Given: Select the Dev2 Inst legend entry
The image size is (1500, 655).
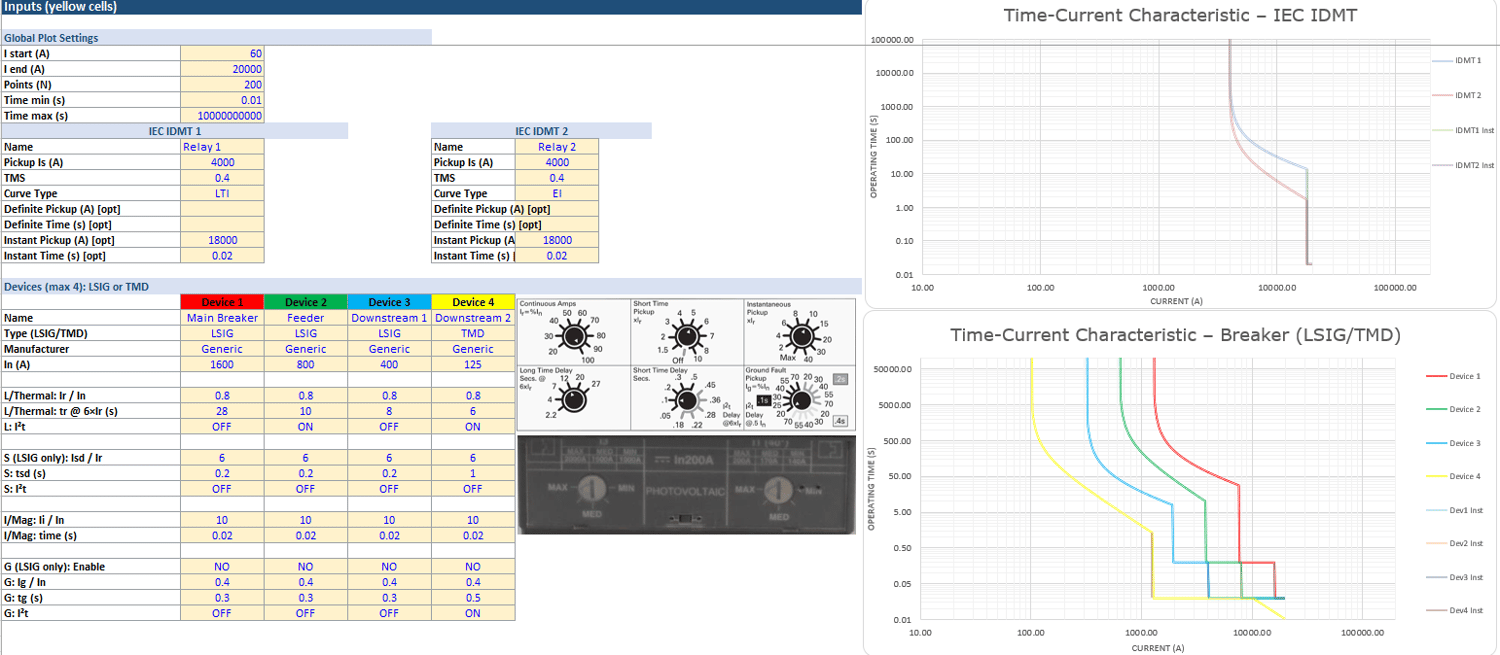Looking at the screenshot, I should click(1454, 543).
